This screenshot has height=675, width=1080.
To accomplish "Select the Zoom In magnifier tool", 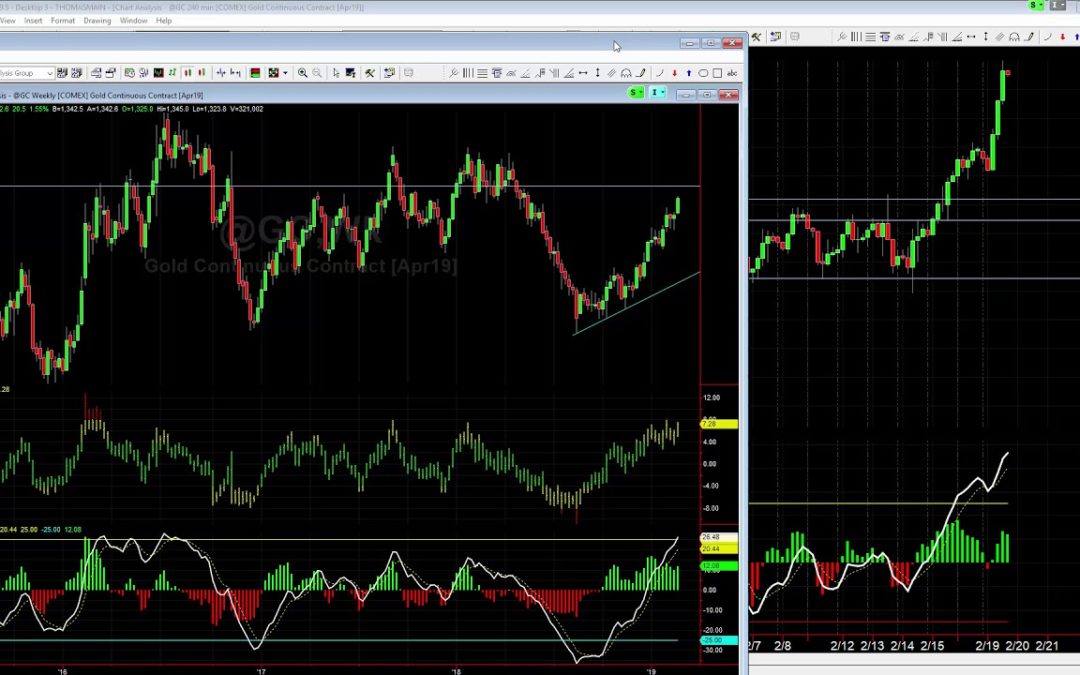I will [x=302, y=72].
